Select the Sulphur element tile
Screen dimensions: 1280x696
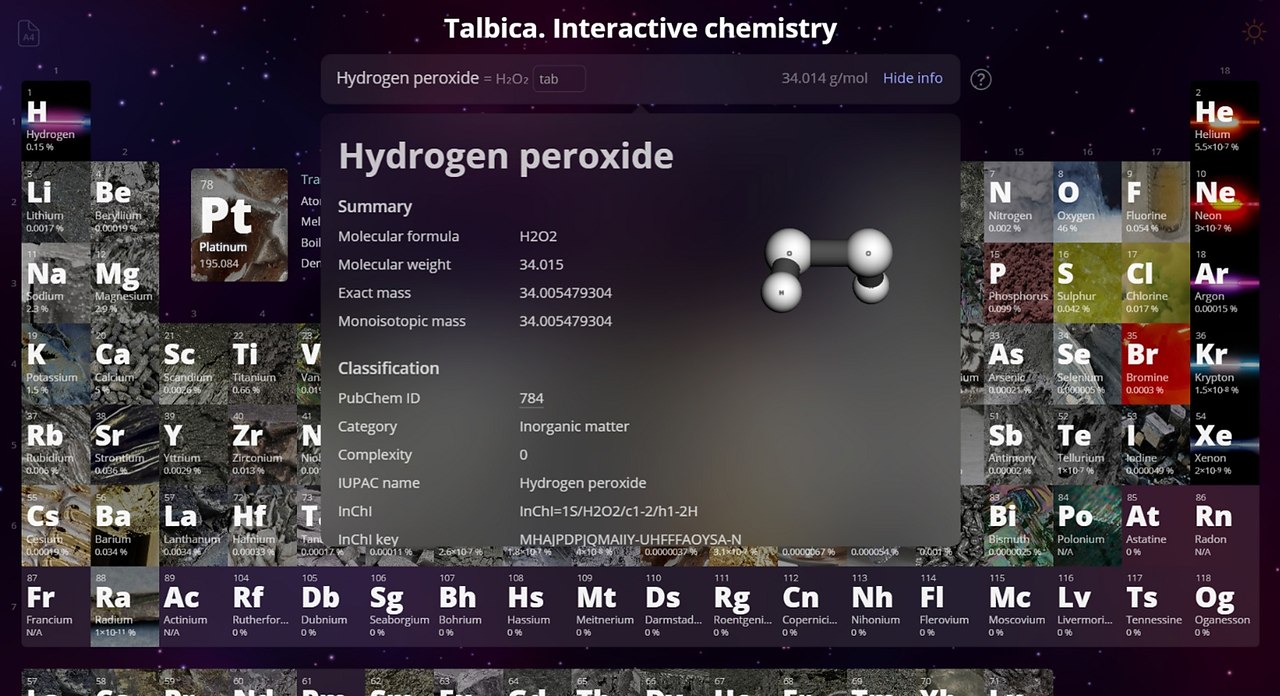[1087, 282]
